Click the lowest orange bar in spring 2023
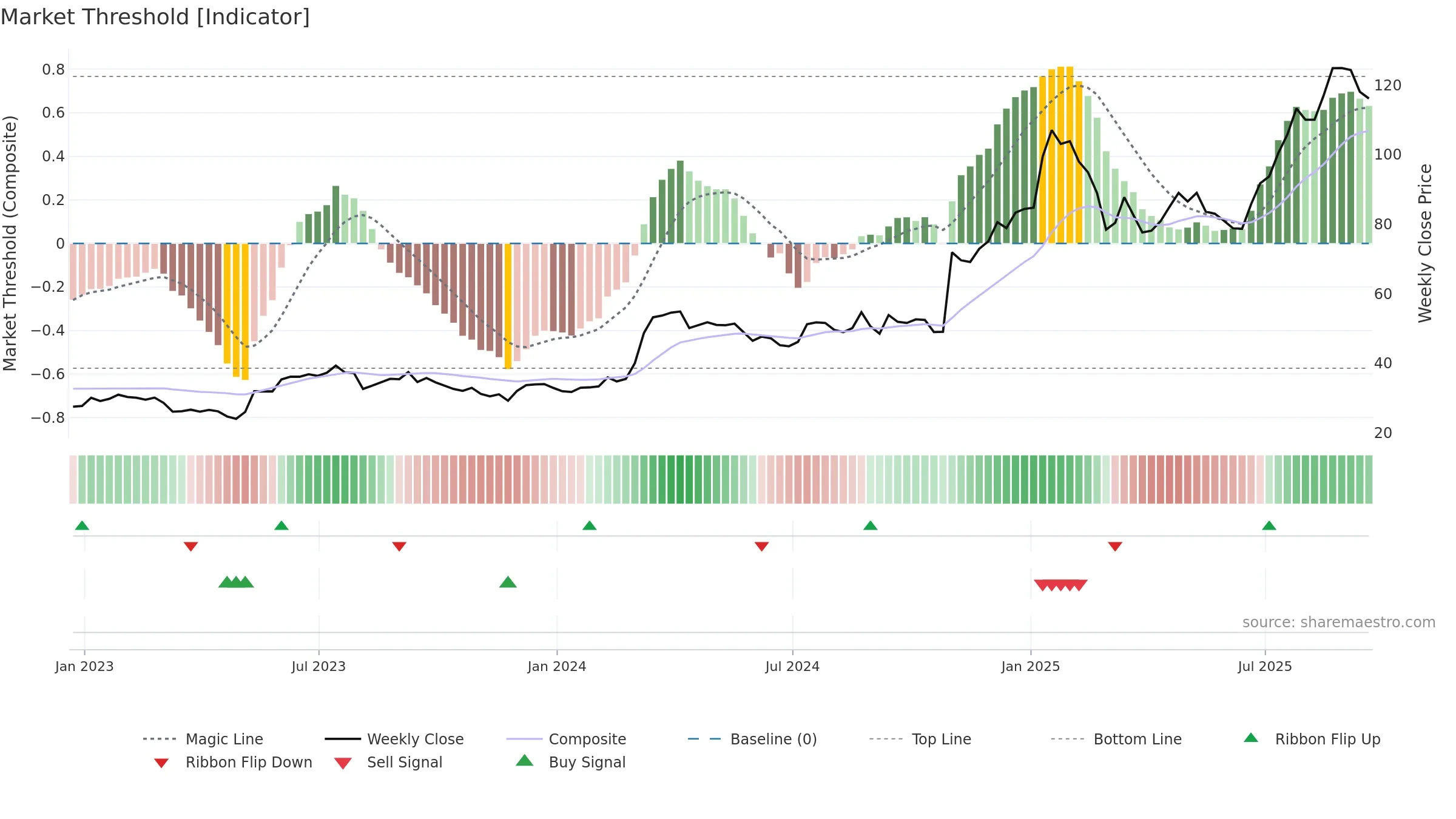The height and width of the screenshot is (819, 1456). click(246, 312)
